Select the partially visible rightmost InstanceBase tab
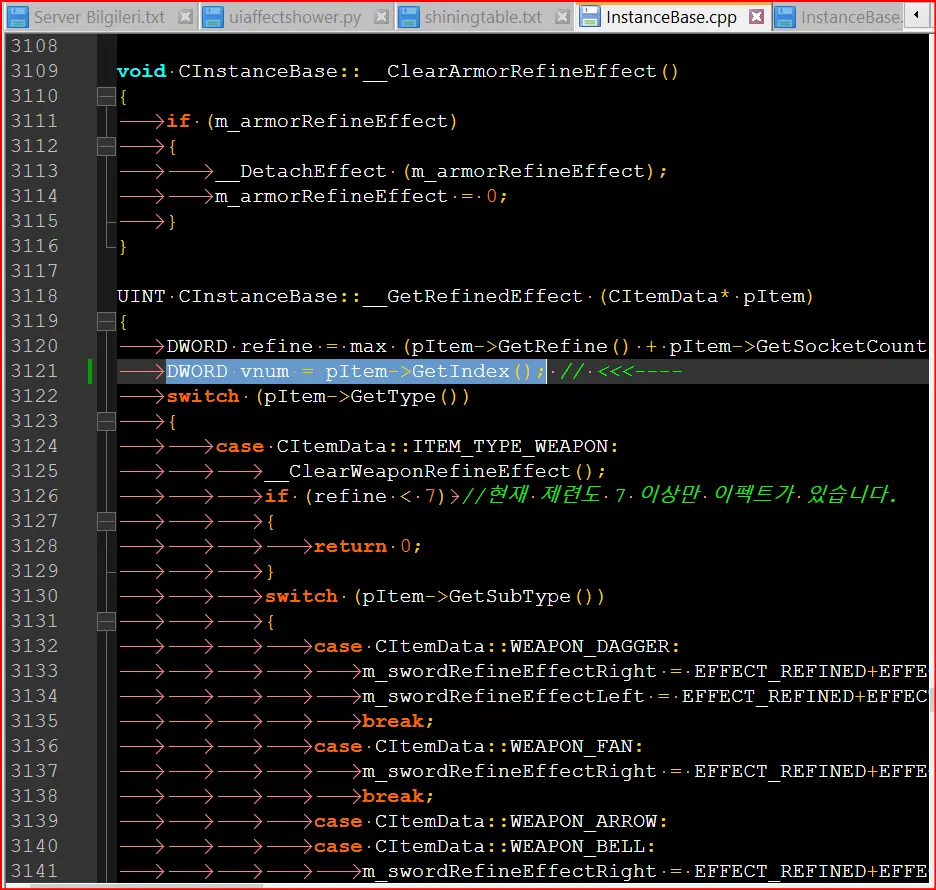 (x=848, y=17)
